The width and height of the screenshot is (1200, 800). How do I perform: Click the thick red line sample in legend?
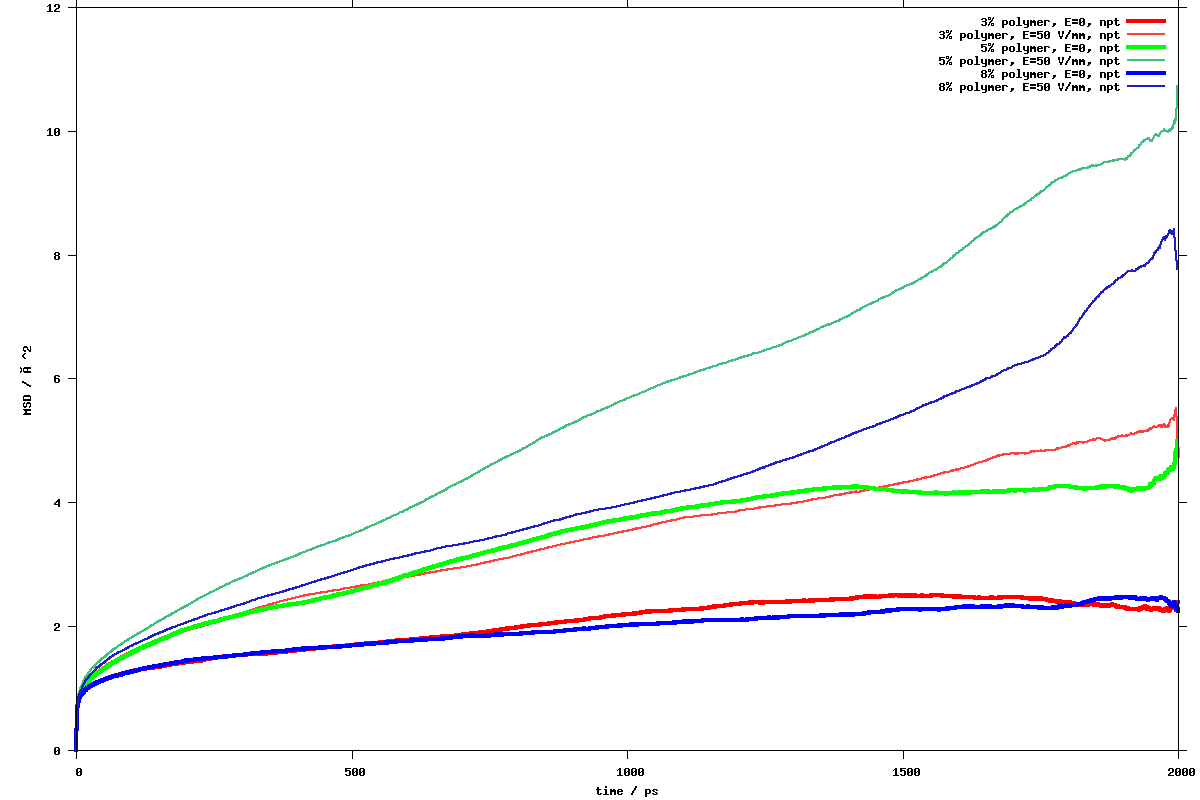click(1146, 21)
